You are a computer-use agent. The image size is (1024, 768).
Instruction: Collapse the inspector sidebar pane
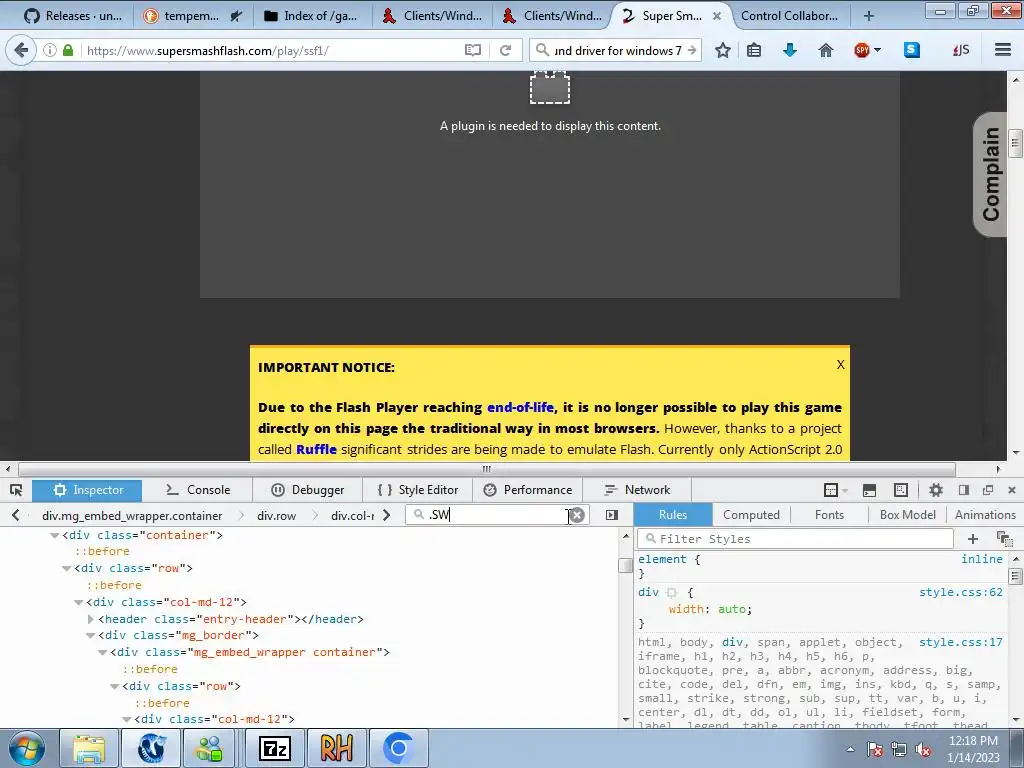[x=611, y=515]
